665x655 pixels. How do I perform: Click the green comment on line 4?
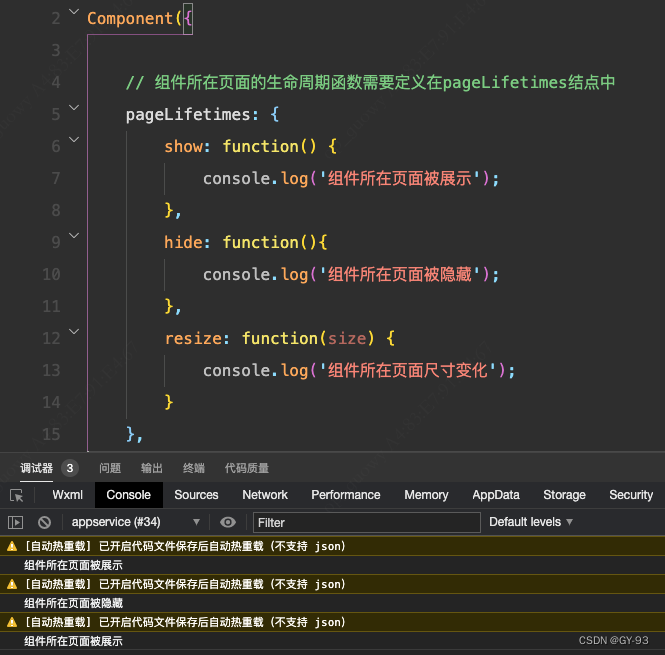(x=370, y=82)
